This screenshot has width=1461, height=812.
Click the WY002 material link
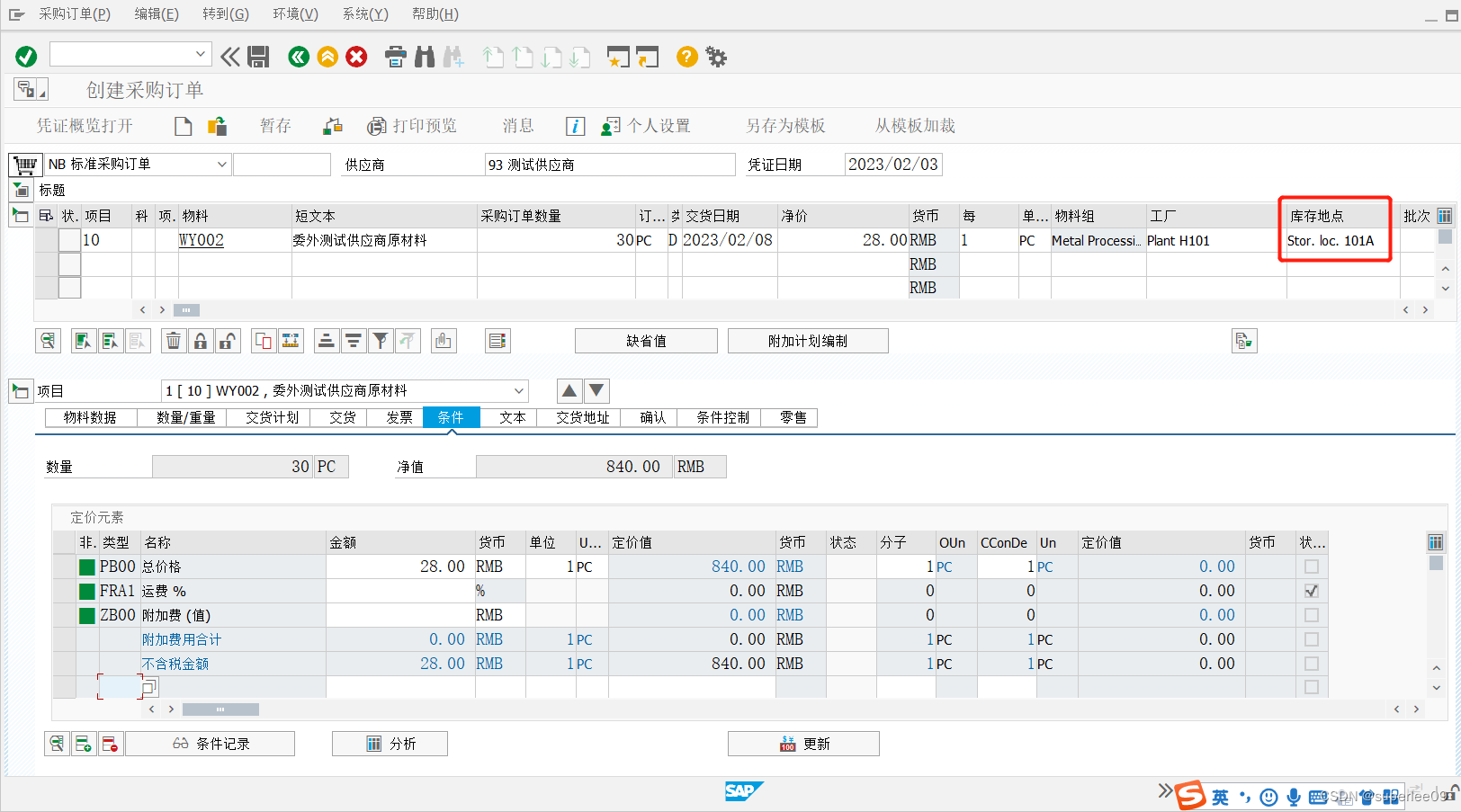pyautogui.click(x=202, y=240)
